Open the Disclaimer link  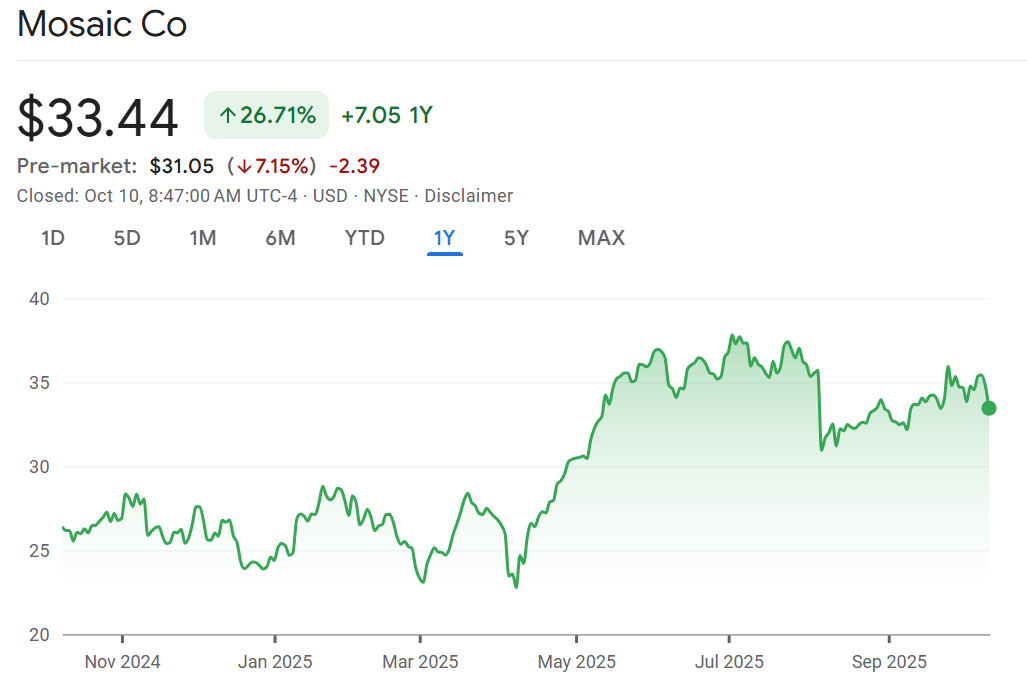pos(468,196)
